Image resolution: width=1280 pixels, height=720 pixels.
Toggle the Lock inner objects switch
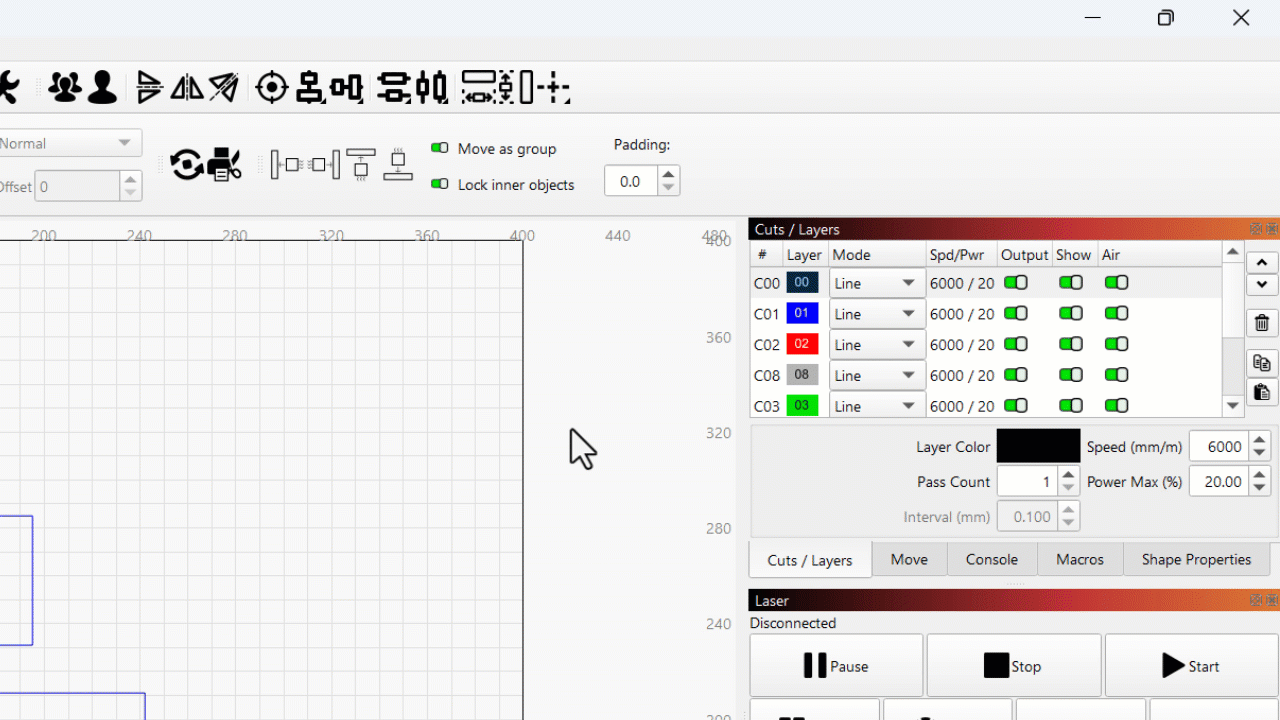[x=439, y=184]
